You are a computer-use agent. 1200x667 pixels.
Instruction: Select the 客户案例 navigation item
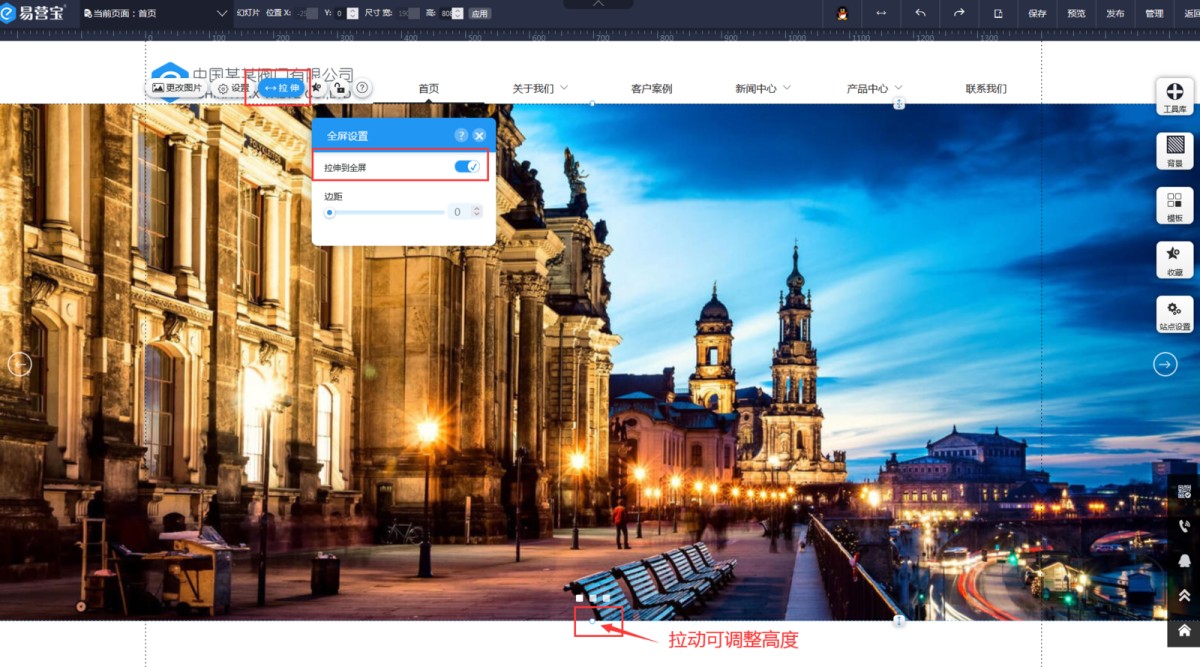coord(651,89)
